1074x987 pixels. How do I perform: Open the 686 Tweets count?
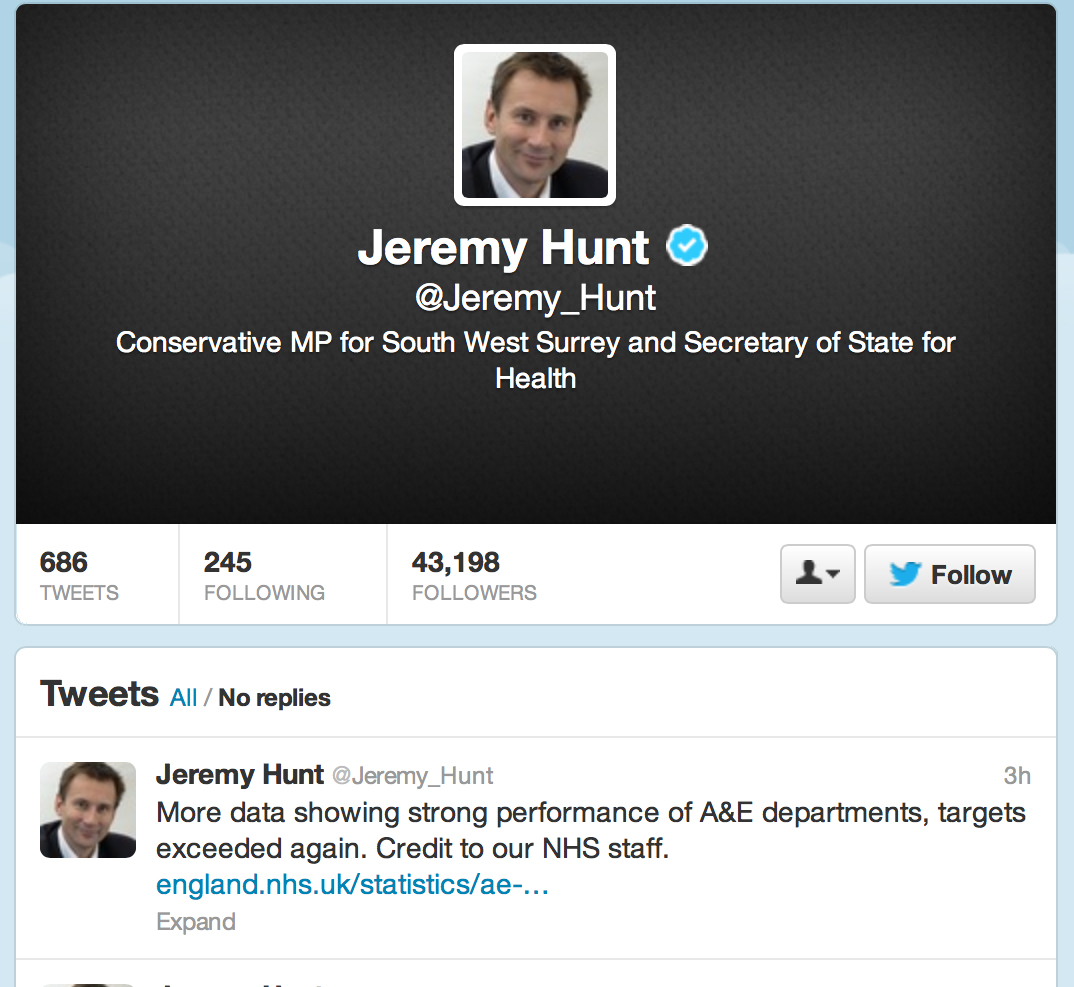(x=79, y=576)
